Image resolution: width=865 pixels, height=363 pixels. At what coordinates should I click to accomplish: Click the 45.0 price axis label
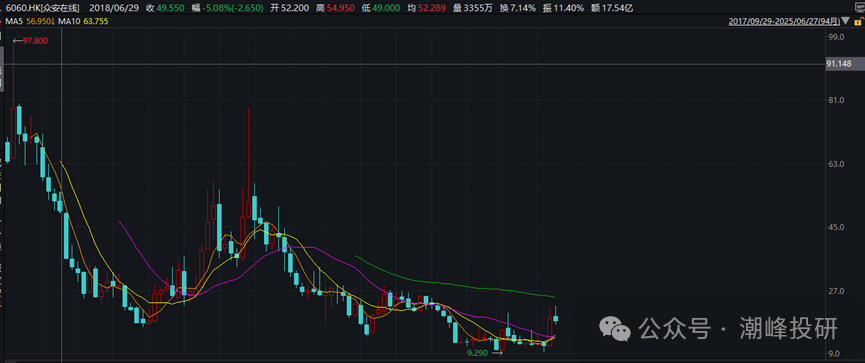(x=837, y=227)
